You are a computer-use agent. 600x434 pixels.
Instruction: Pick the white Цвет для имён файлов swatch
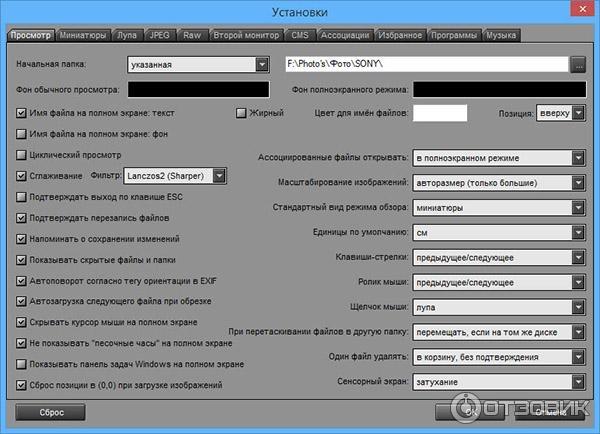click(440, 113)
